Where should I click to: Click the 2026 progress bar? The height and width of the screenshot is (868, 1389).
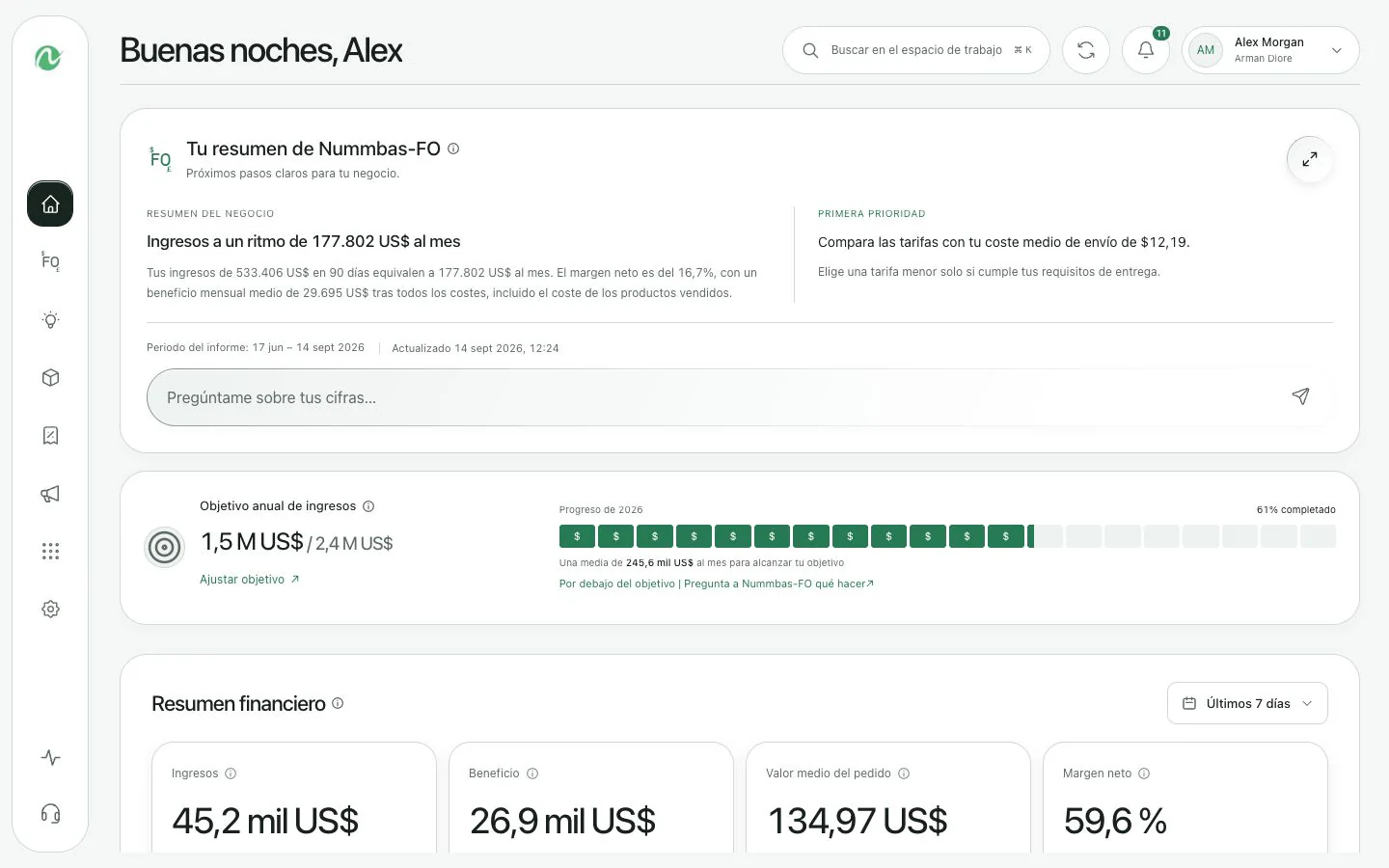pyautogui.click(x=947, y=536)
